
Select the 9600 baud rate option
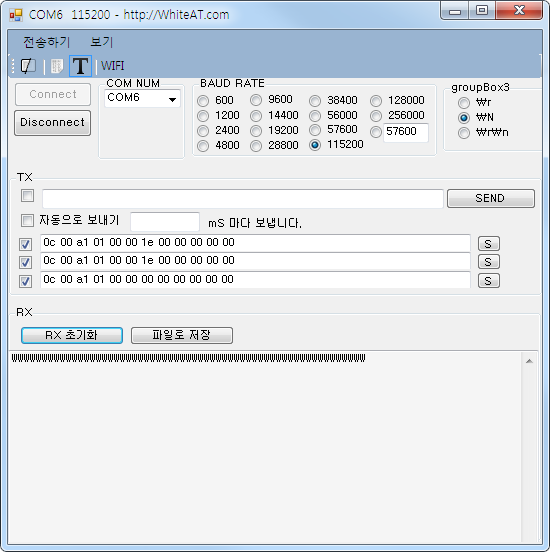coord(256,100)
